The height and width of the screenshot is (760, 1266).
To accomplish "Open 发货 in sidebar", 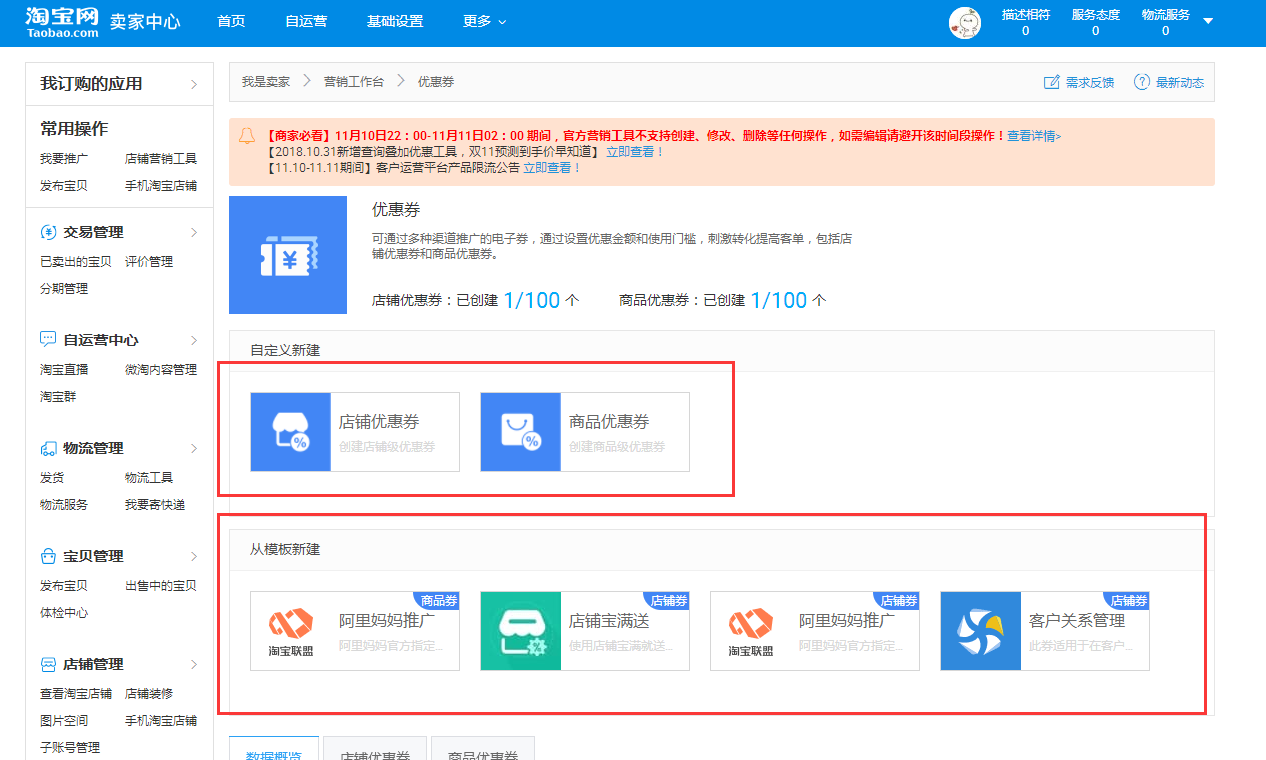I will pyautogui.click(x=52, y=477).
